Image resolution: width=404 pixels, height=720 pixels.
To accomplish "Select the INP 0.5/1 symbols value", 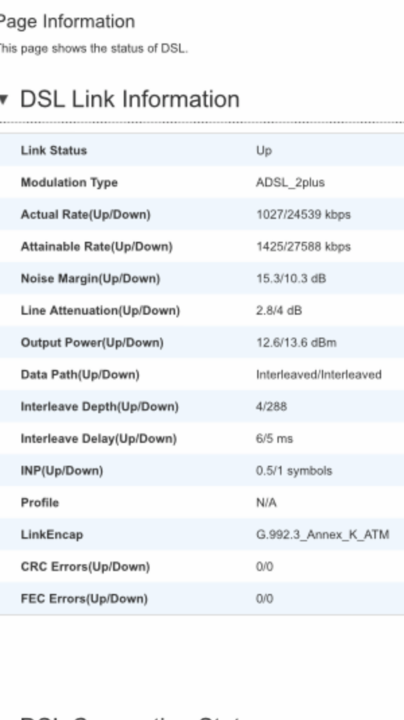I will point(294,471).
